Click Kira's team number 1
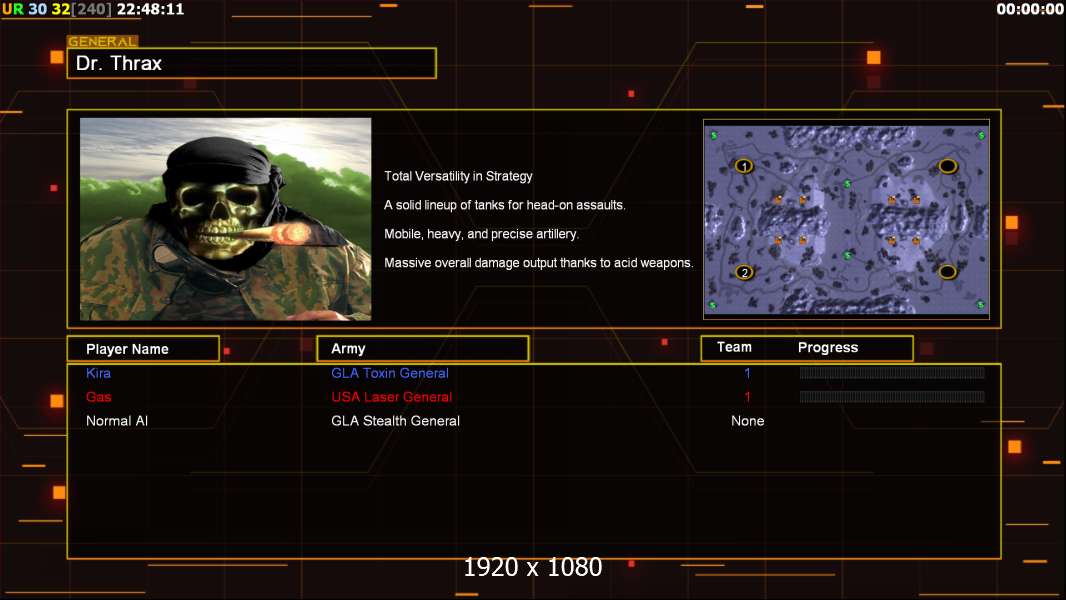Viewport: 1066px width, 600px height. (x=747, y=373)
